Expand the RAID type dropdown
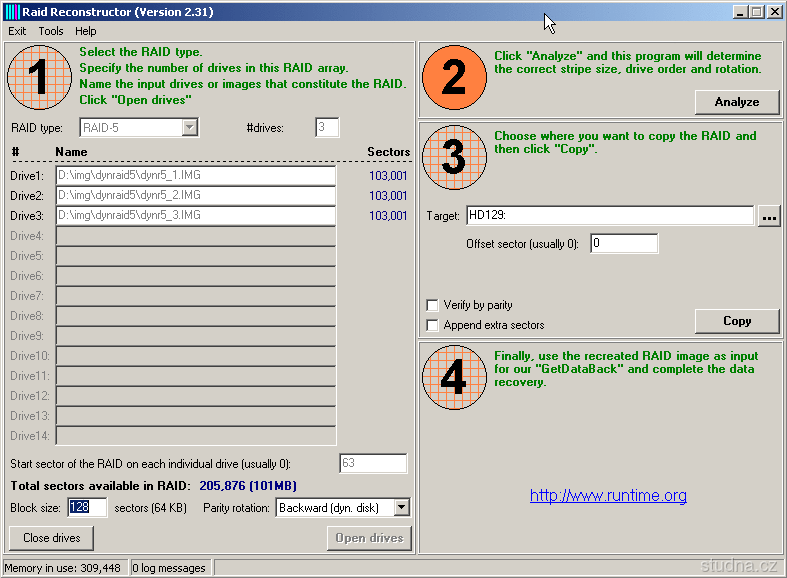Image resolution: width=787 pixels, height=578 pixels. [190, 127]
